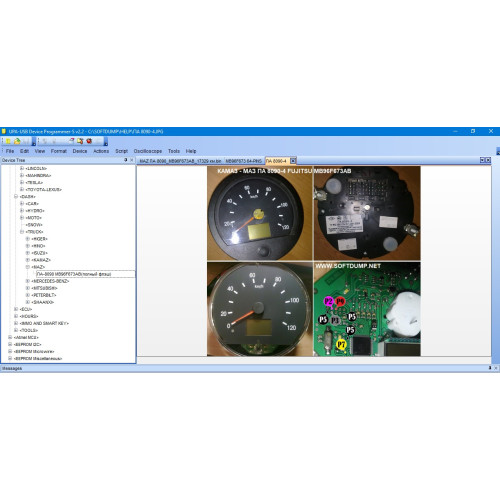Select the <KAMAZ> tree item
Viewport: 500px width, 500px height.
coord(41,260)
